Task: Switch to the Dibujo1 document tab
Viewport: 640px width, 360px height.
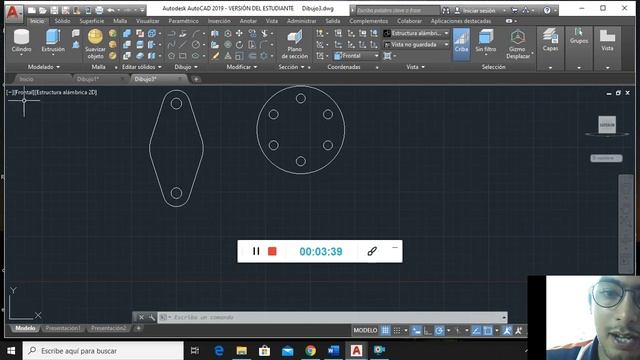Action: 99,79
